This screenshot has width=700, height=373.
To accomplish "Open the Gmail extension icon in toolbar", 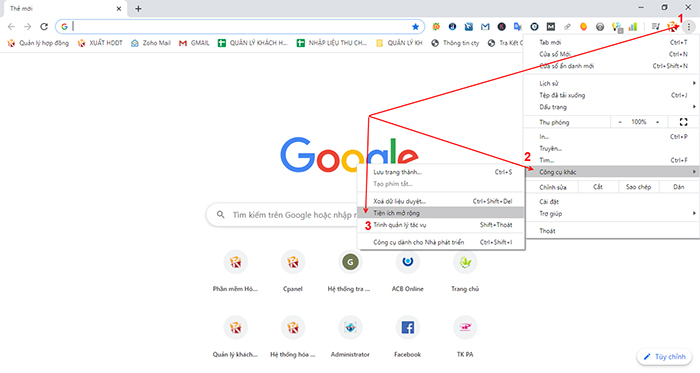I will coord(485,27).
